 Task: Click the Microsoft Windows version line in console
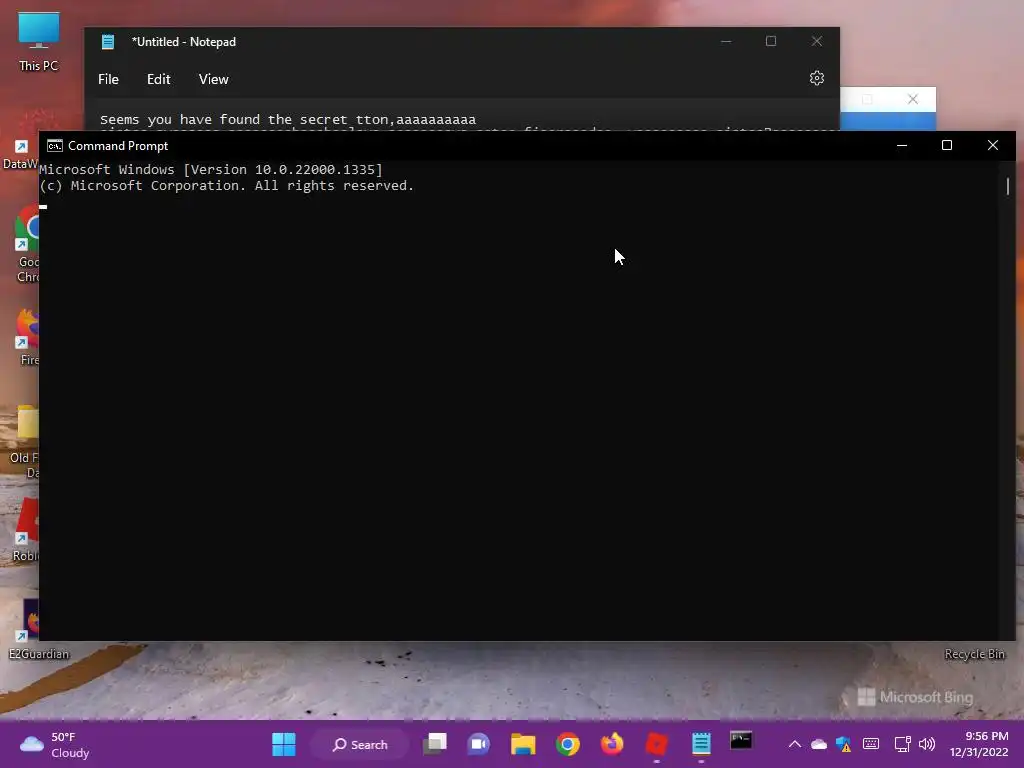[211, 170]
